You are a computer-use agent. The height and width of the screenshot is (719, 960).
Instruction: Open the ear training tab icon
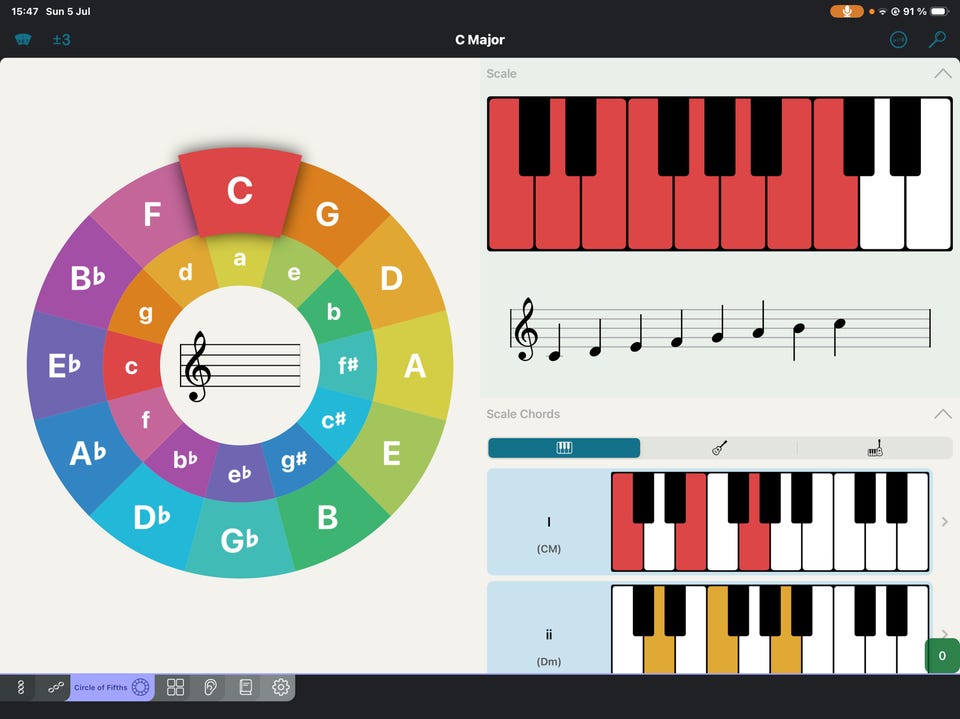[x=210, y=687]
